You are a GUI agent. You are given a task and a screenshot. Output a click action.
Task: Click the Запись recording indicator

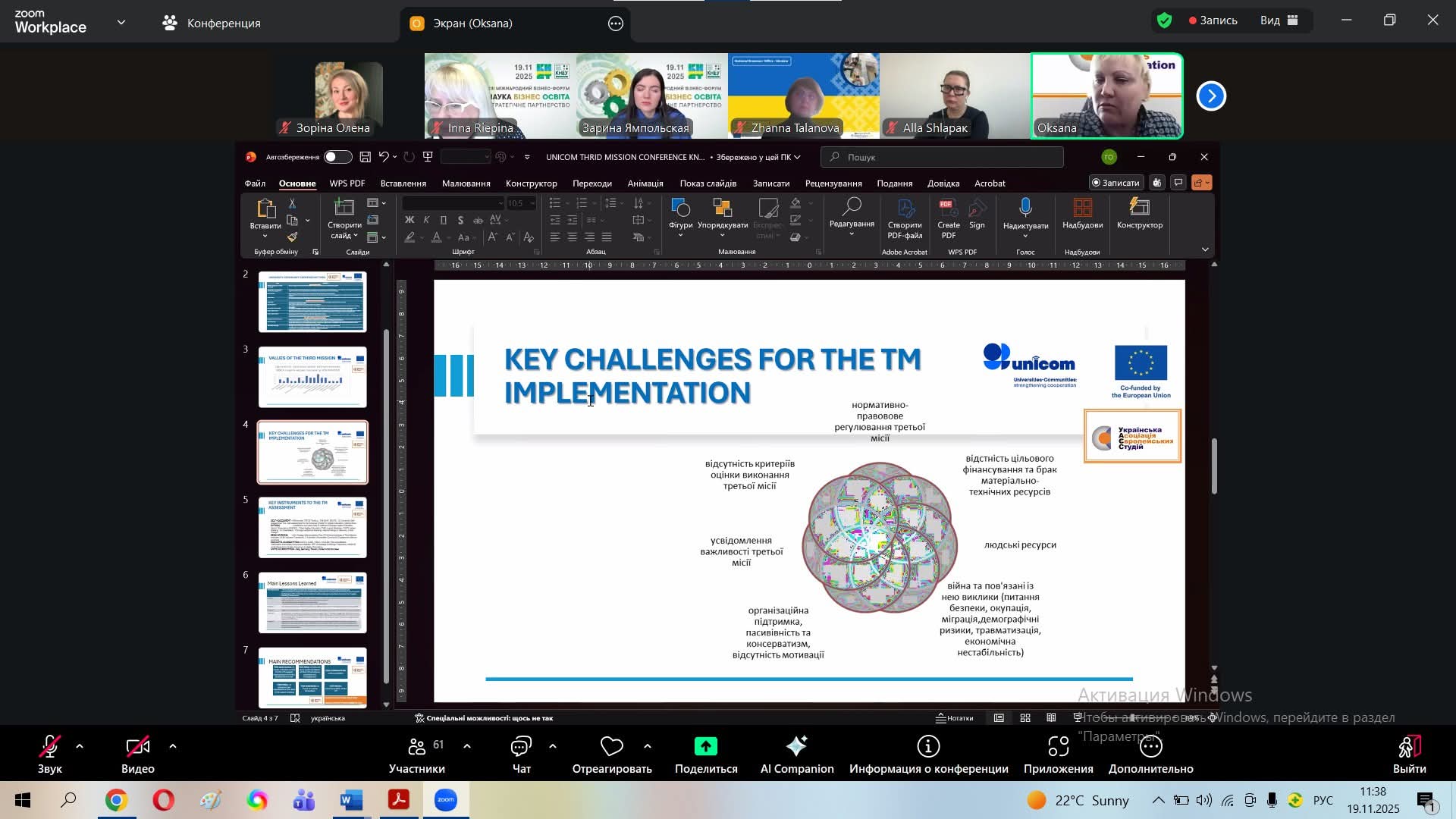1213,20
